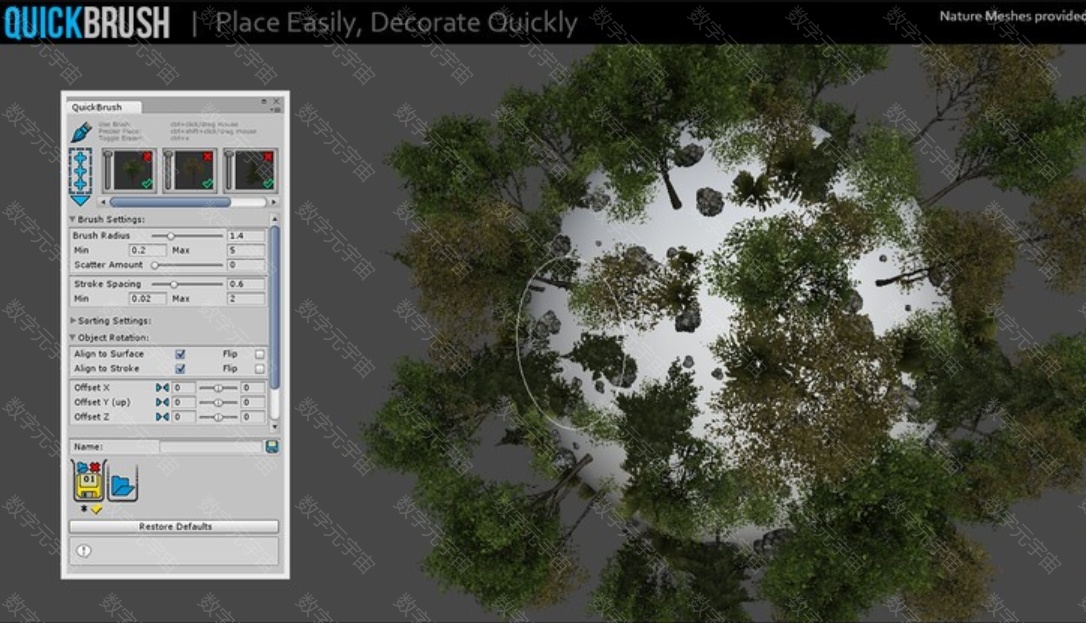Viewport: 1086px width, 623px height.
Task: Toggle the green check on third prefab
Action: pyautogui.click(x=267, y=183)
